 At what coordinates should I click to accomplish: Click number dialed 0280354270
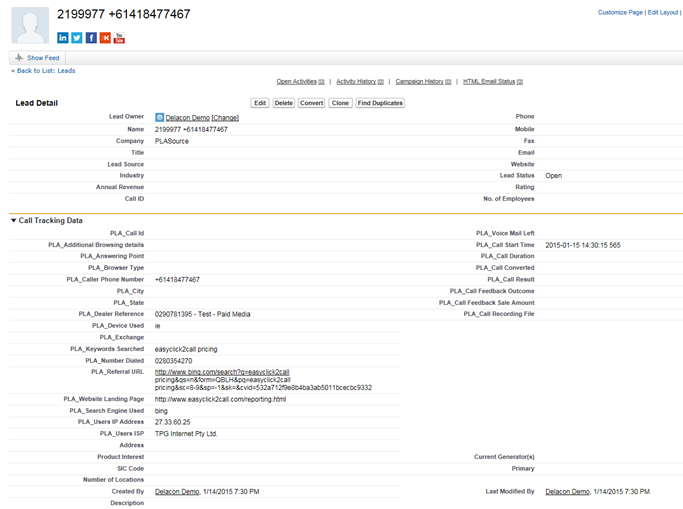[173, 361]
